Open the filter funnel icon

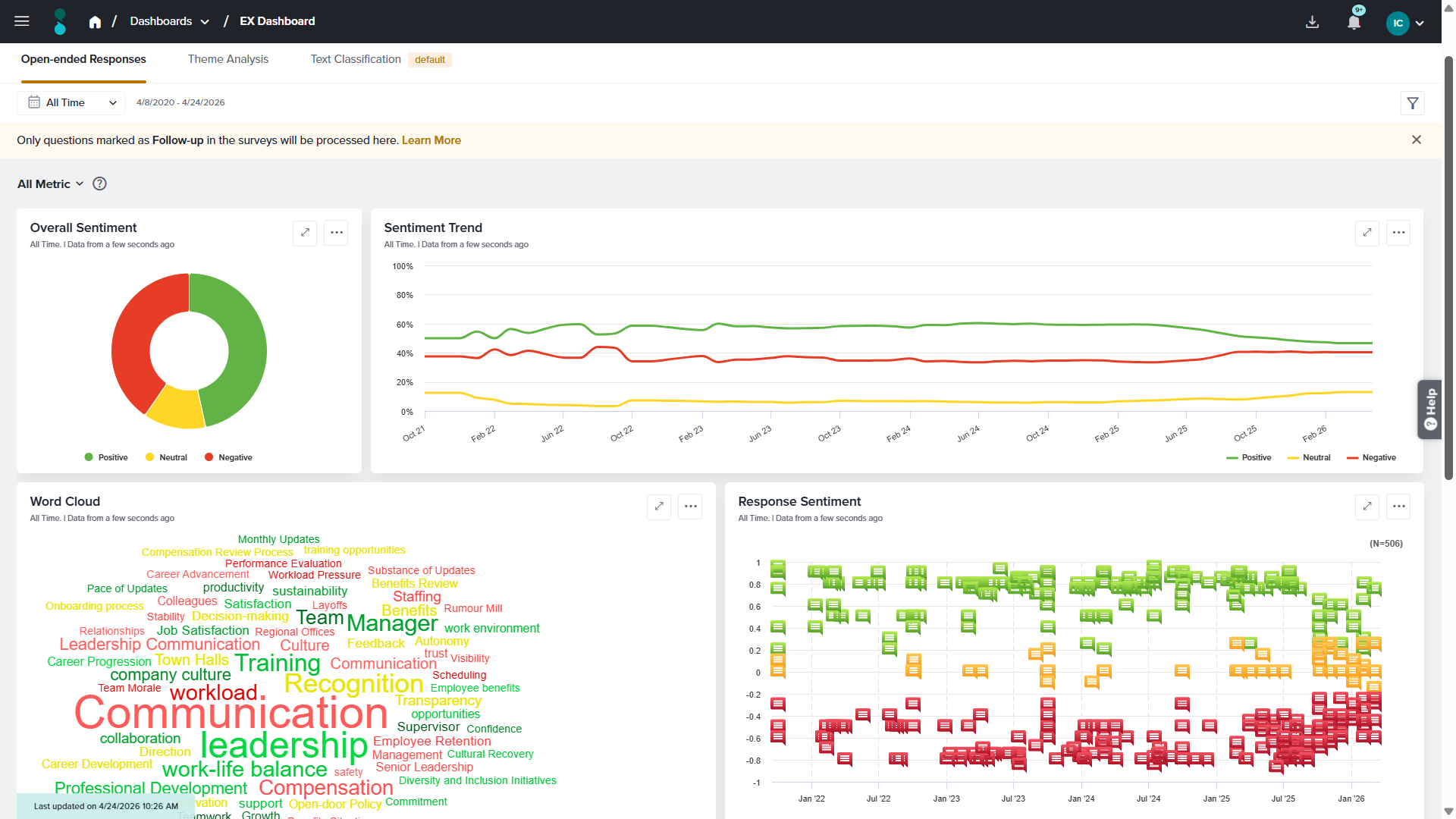(x=1413, y=103)
